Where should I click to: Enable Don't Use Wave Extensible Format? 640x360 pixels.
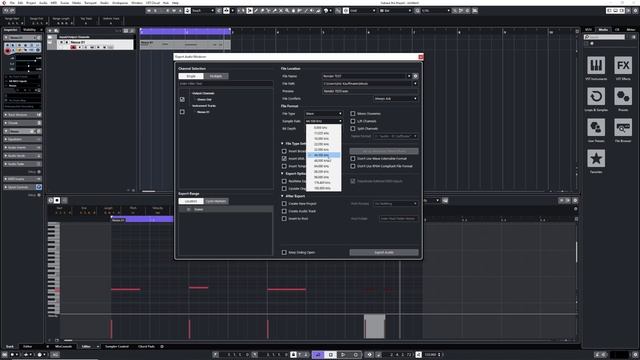click(353, 159)
